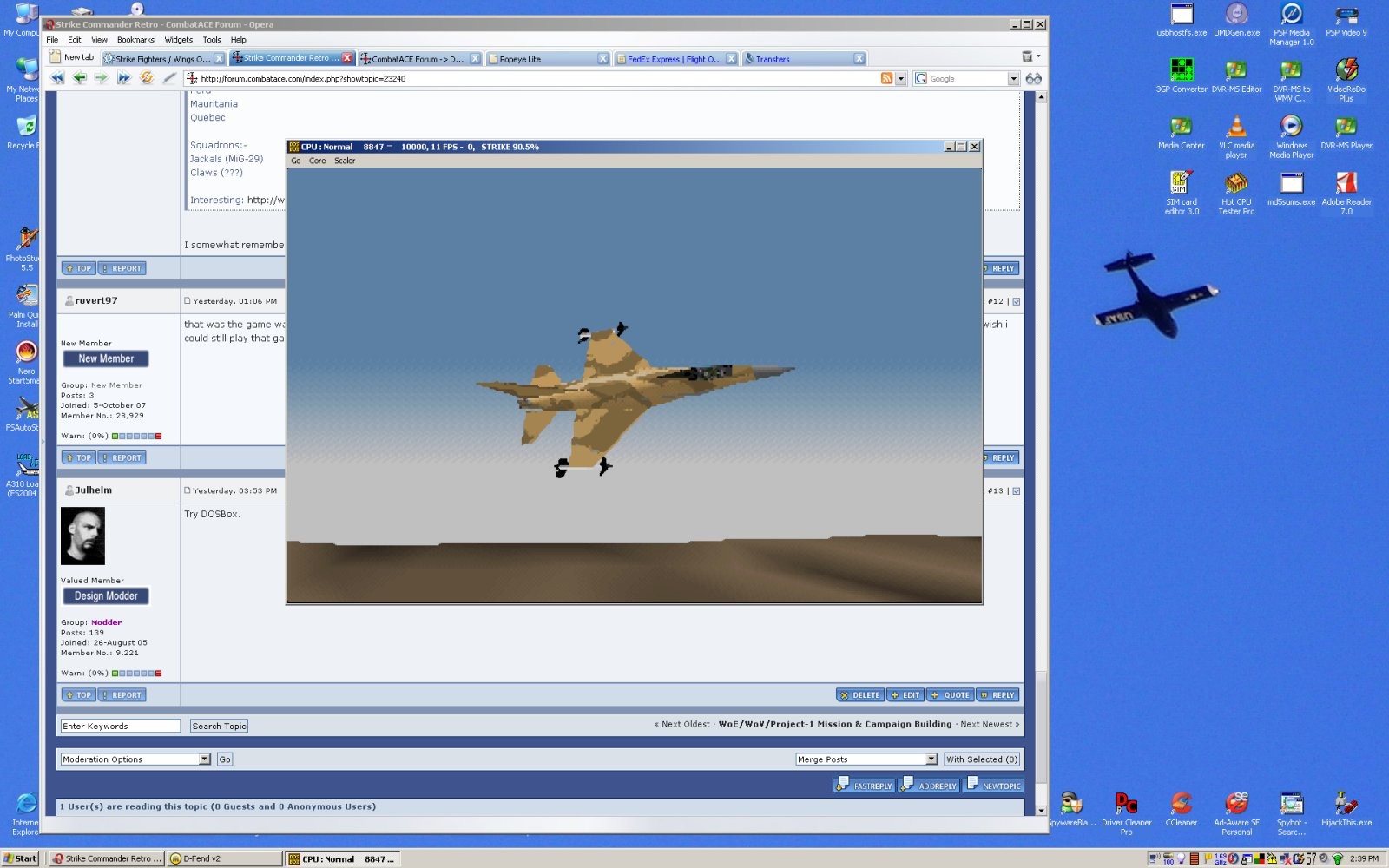Click into the Google search box

pos(967,78)
